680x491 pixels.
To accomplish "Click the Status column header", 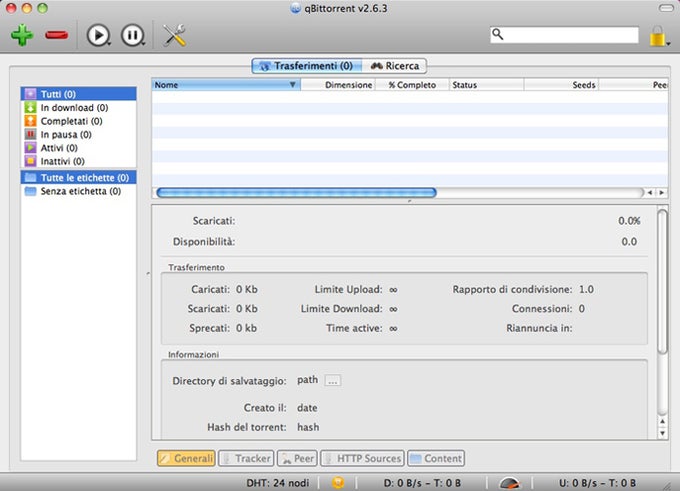I will tap(487, 85).
